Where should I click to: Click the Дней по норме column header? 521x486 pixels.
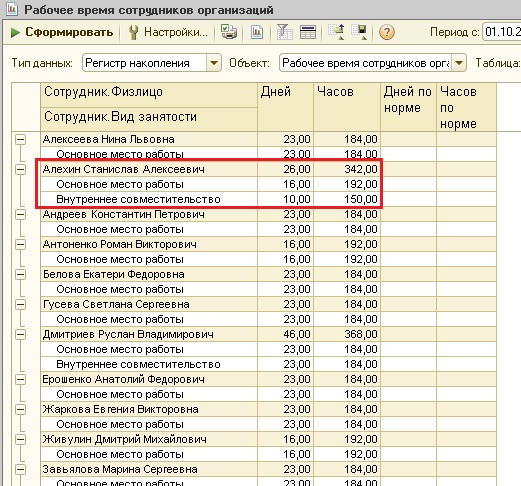click(408, 107)
